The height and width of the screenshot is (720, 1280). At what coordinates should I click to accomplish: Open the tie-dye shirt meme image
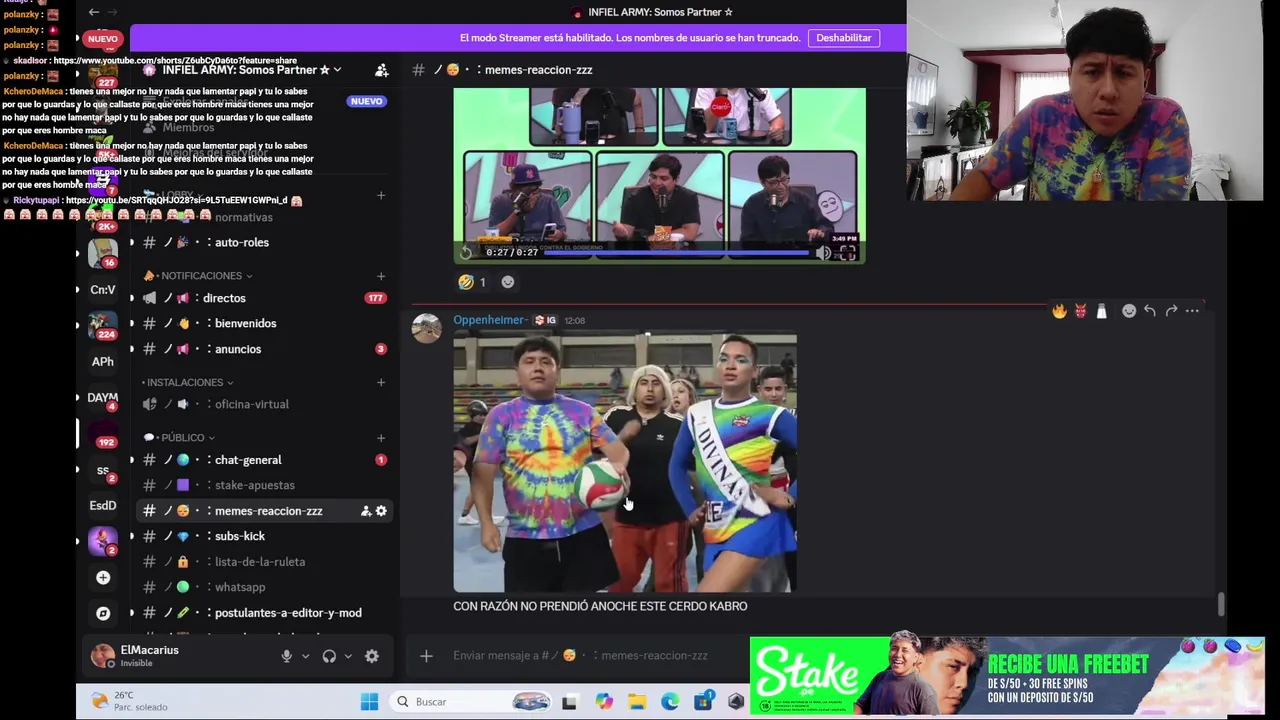[625, 463]
